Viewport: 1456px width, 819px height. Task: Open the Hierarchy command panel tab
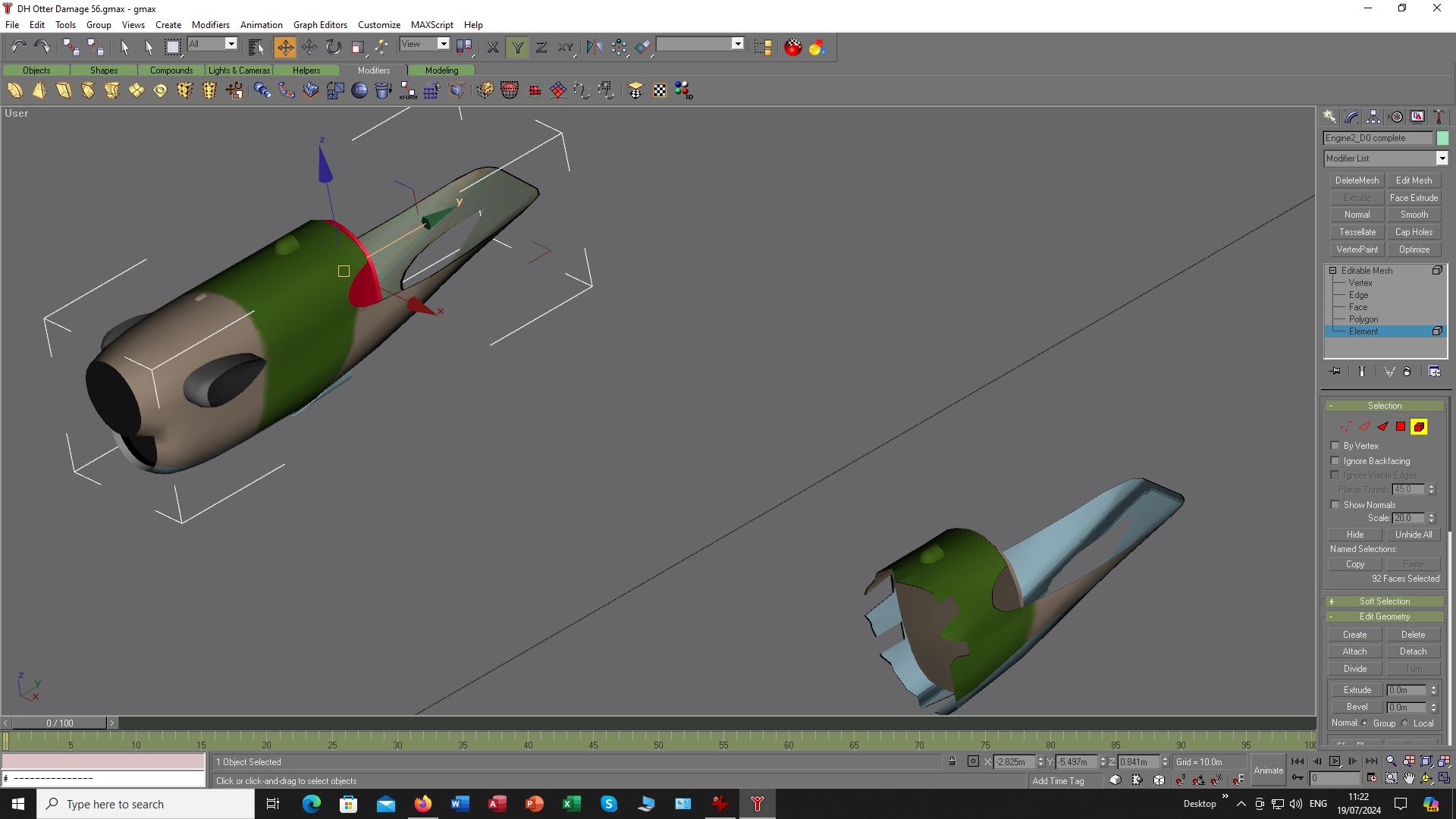click(x=1373, y=117)
